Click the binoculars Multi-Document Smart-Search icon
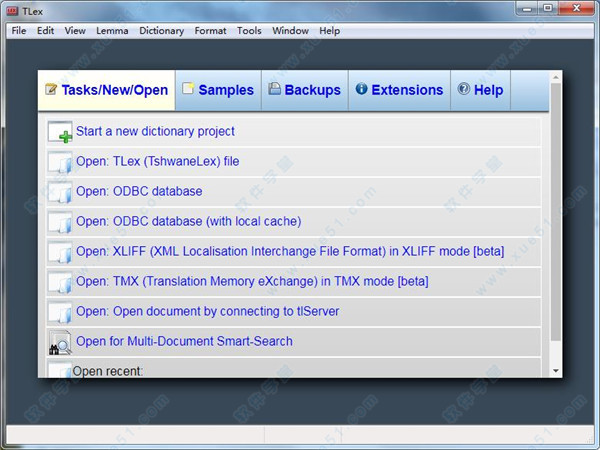Viewport: 600px width, 450px height. (60, 342)
